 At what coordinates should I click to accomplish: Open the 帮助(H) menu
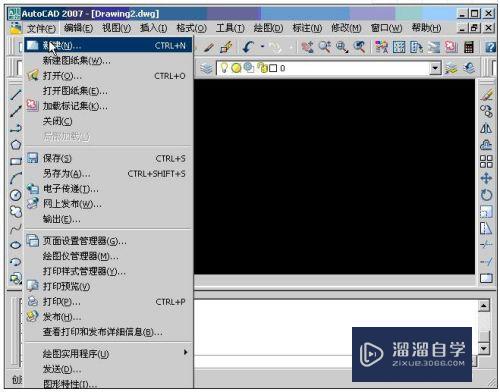click(x=426, y=28)
